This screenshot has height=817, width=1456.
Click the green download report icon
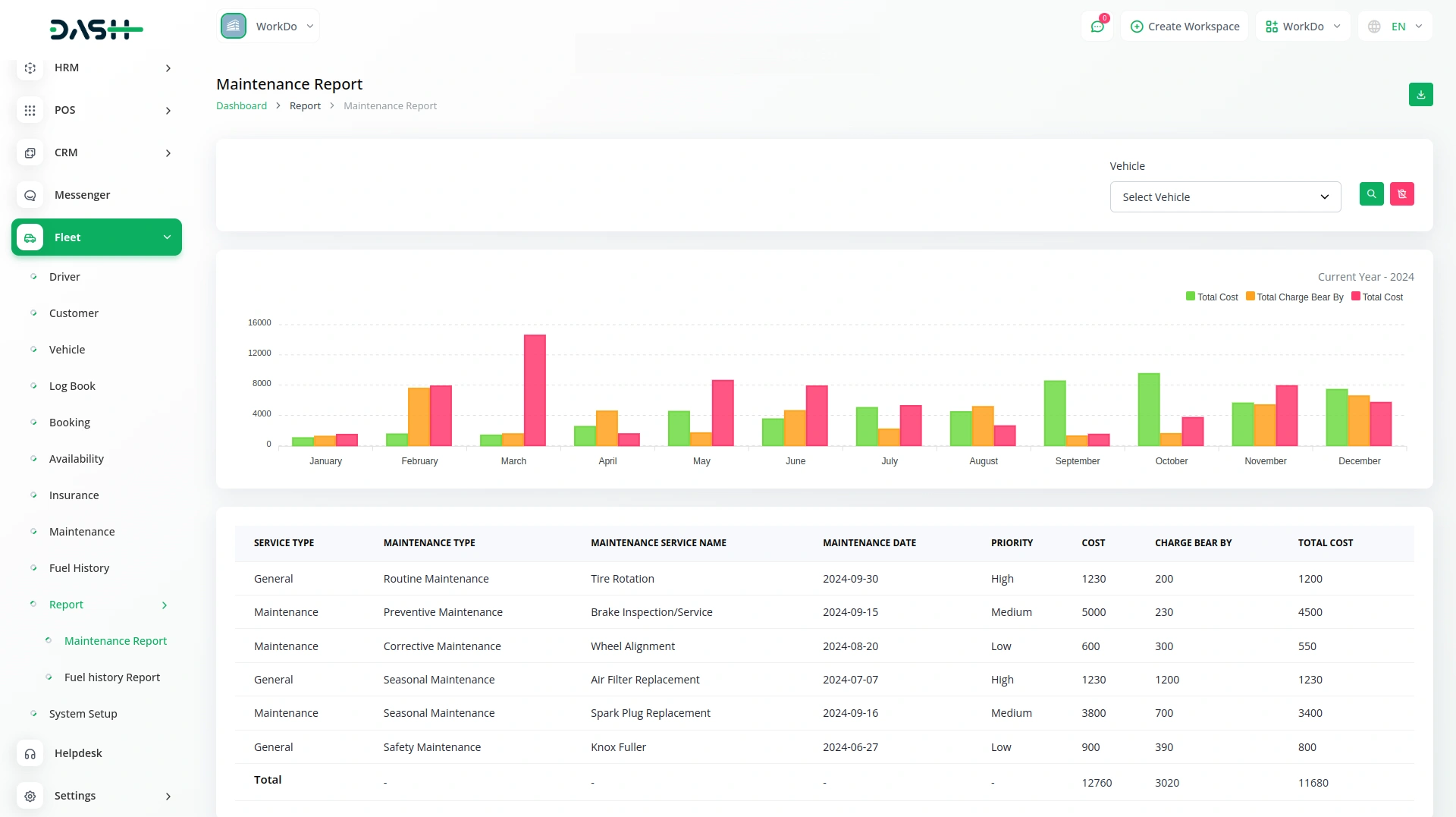click(x=1420, y=95)
